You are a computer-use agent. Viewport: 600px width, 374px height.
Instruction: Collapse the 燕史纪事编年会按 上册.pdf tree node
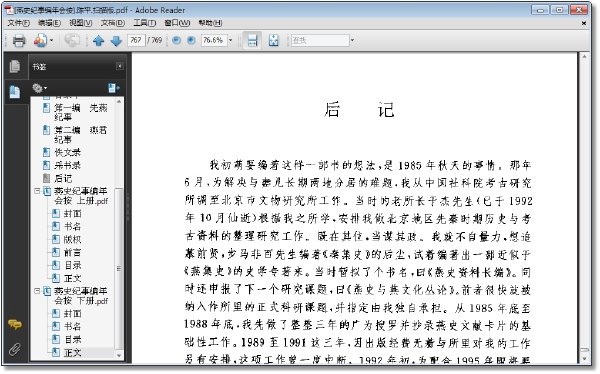pyautogui.click(x=37, y=190)
